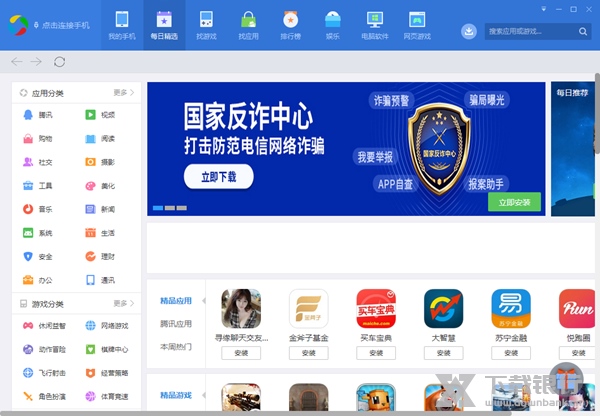
Task: Open the 安全 security shield icon
Action: (x=28, y=256)
